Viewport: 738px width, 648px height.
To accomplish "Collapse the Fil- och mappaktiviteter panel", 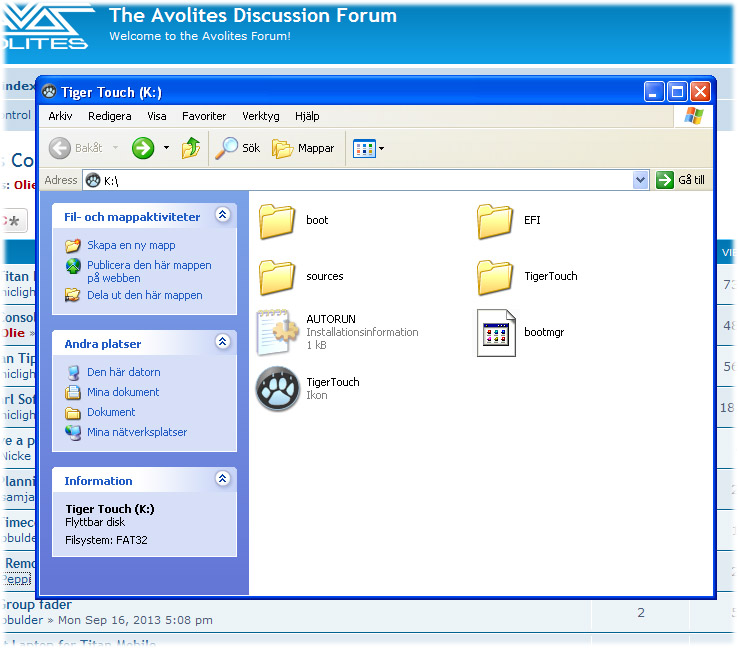I will point(223,215).
